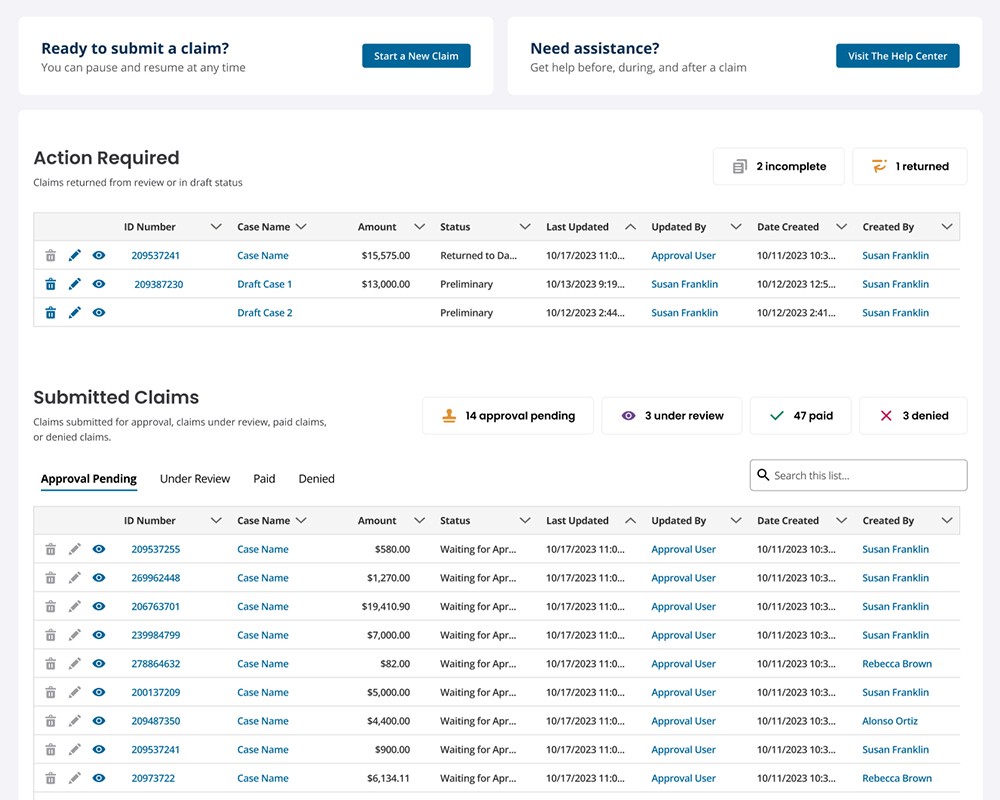This screenshot has height=800, width=1000.
Task: View the $15,575.00 Returned claim via eye icon
Action: pyautogui.click(x=99, y=255)
